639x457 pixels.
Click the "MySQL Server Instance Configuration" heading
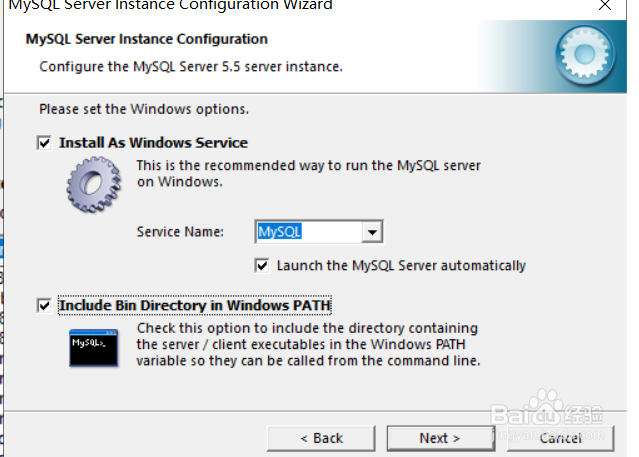tap(145, 40)
